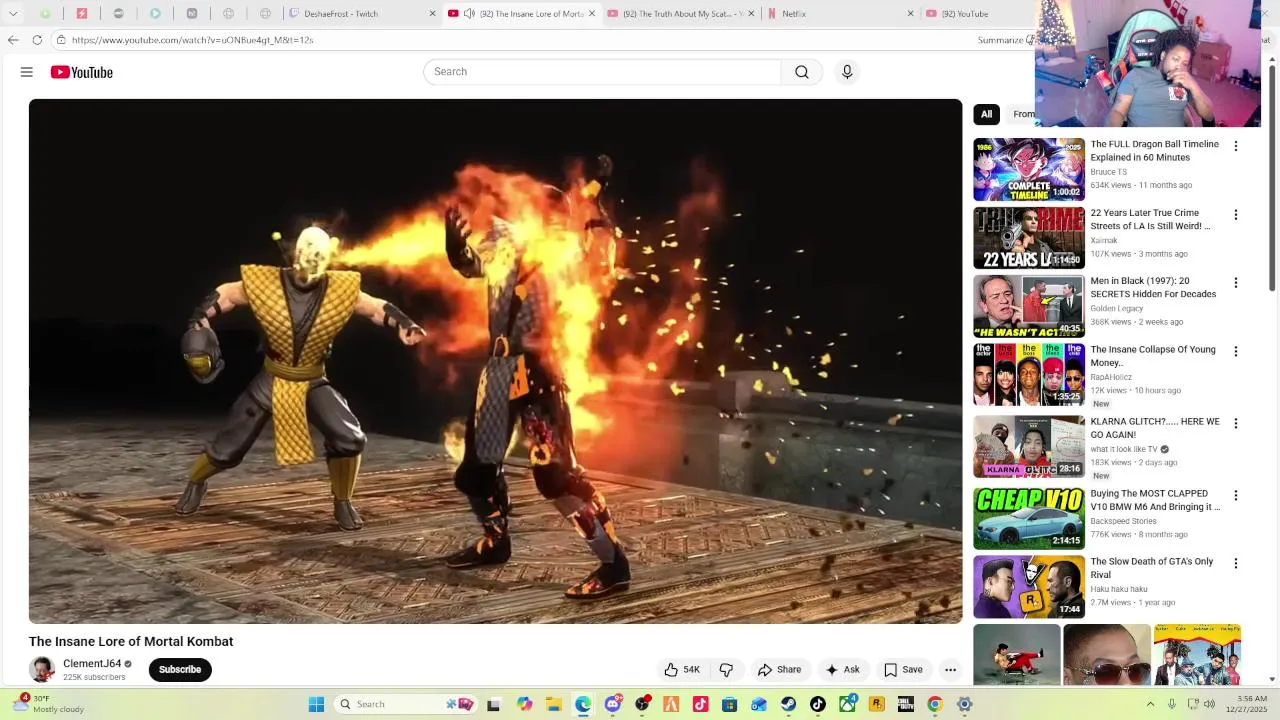Open options for Men in Black video
1280x720 pixels.
click(1236, 283)
